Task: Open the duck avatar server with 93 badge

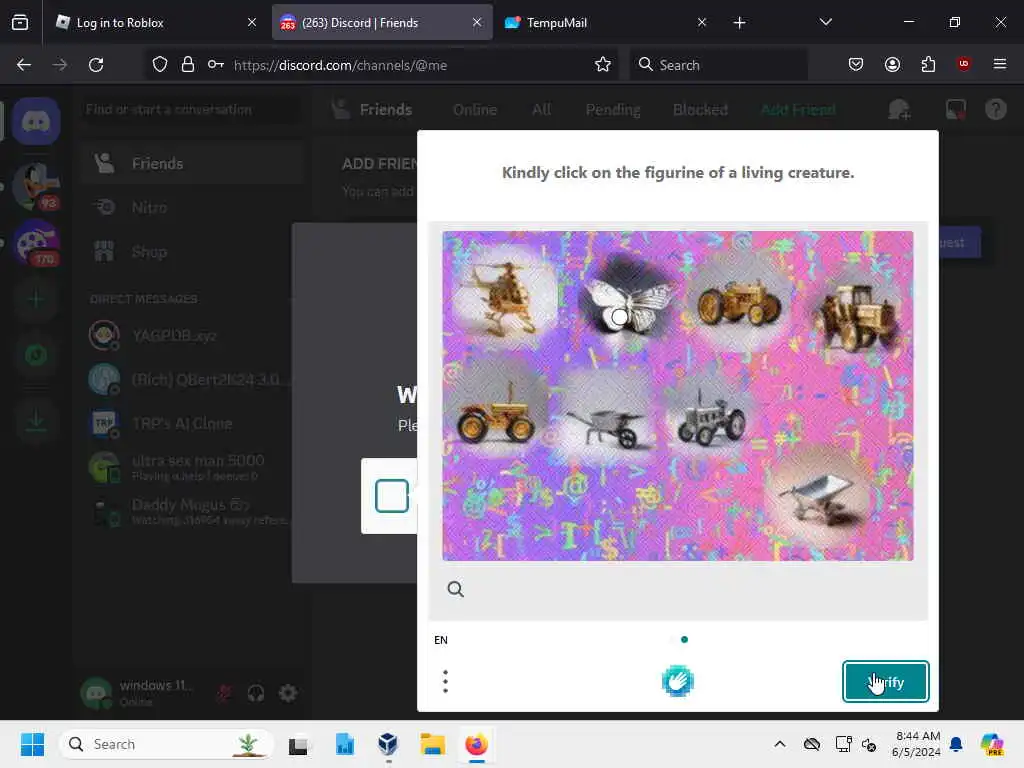Action: (37, 187)
